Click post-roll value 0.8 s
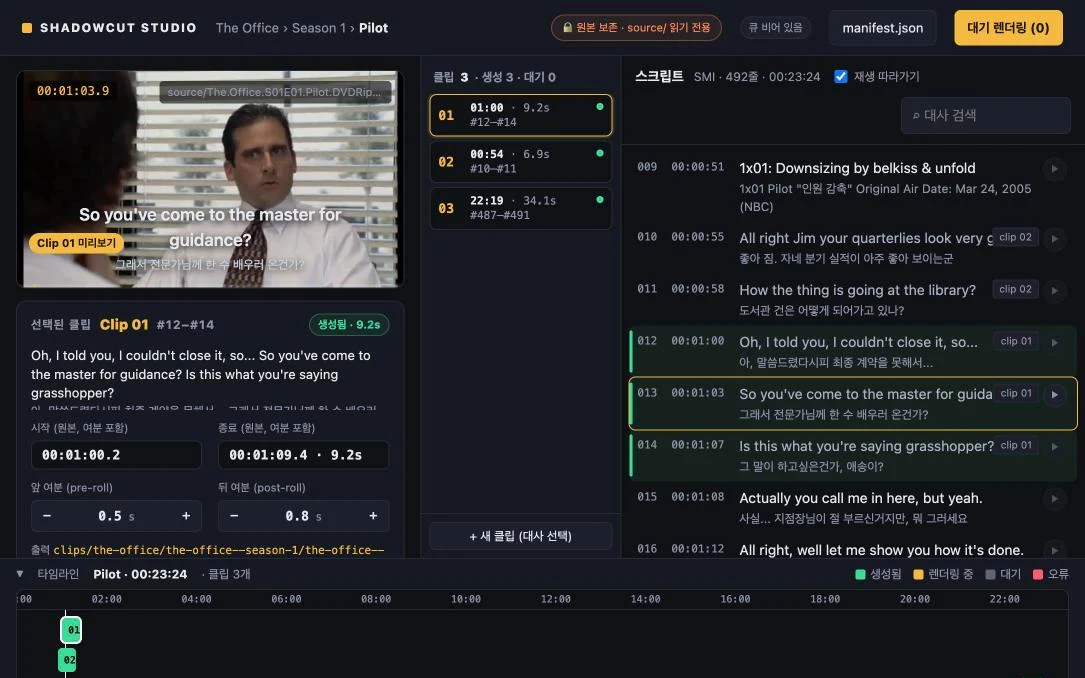This screenshot has width=1085, height=678. tap(303, 516)
